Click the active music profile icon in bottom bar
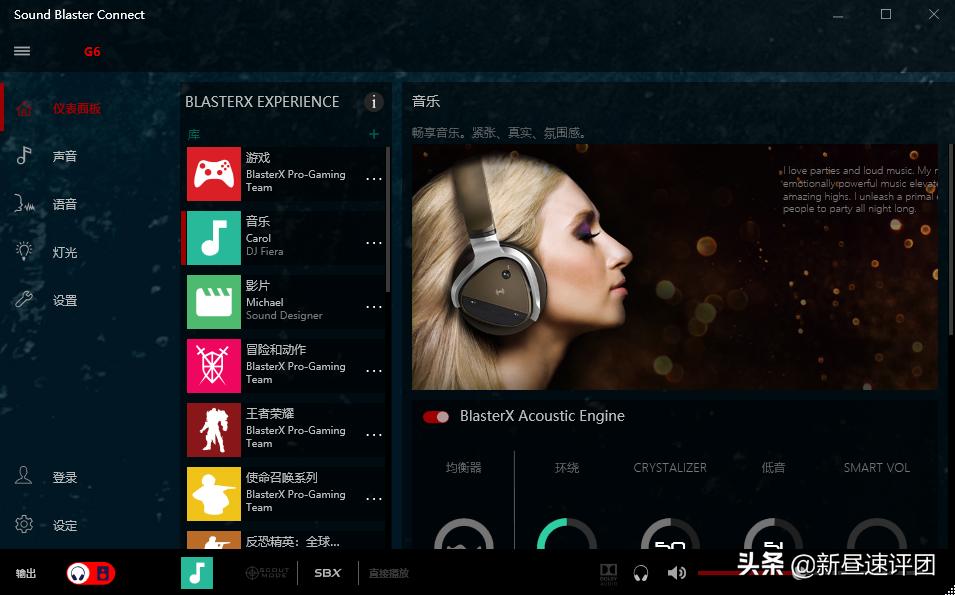 197,573
